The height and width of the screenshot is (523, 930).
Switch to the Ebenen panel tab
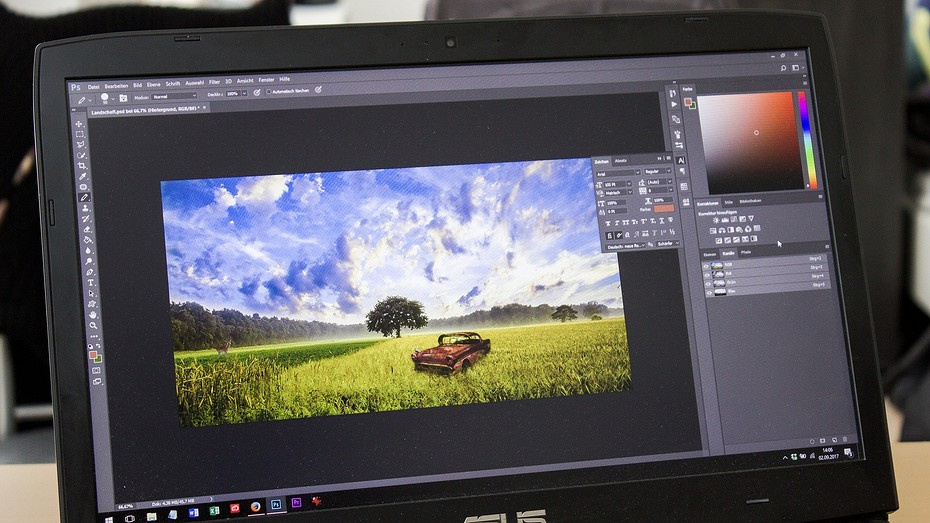click(x=709, y=253)
